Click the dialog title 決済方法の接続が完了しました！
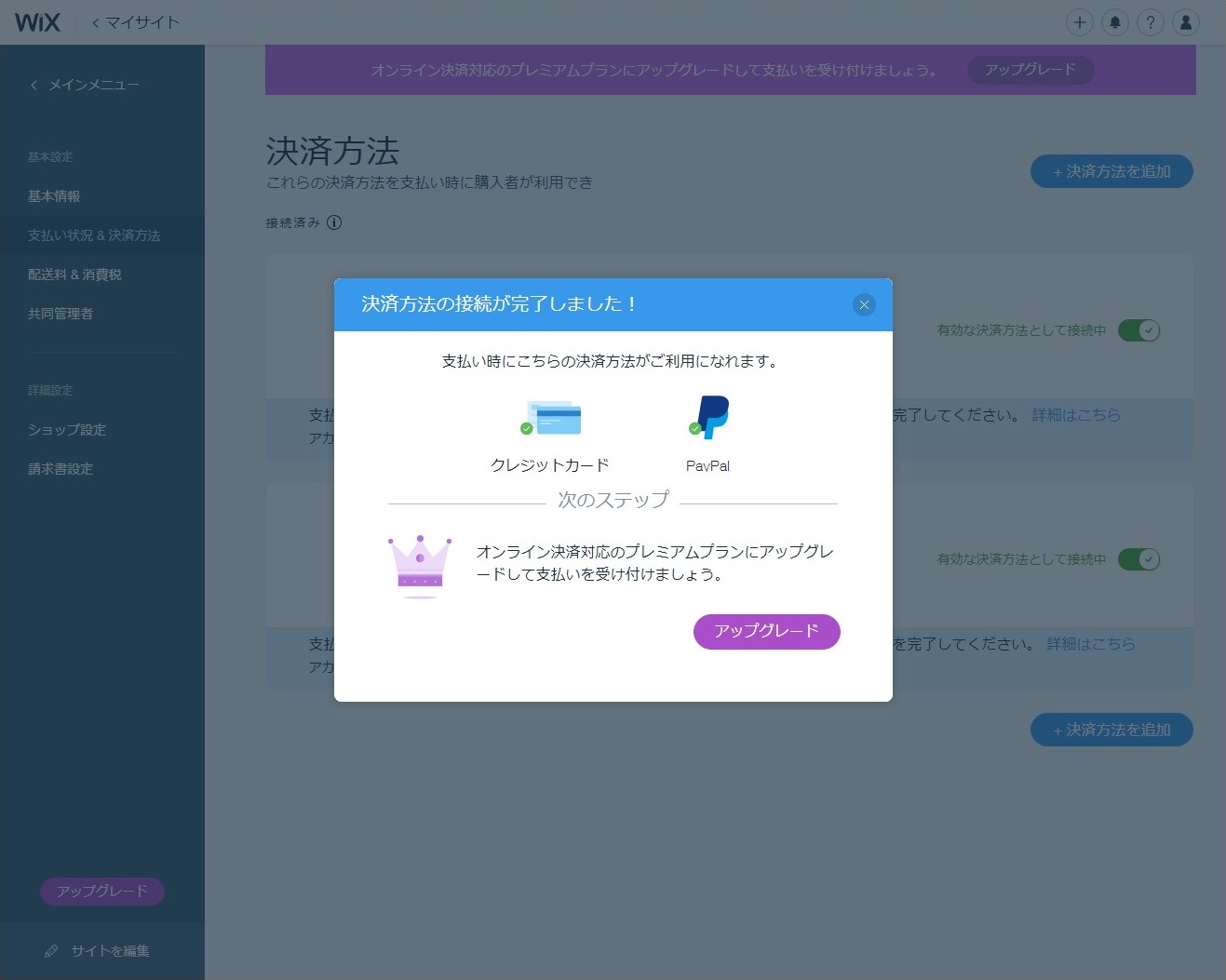Image resolution: width=1226 pixels, height=980 pixels. 499,304
